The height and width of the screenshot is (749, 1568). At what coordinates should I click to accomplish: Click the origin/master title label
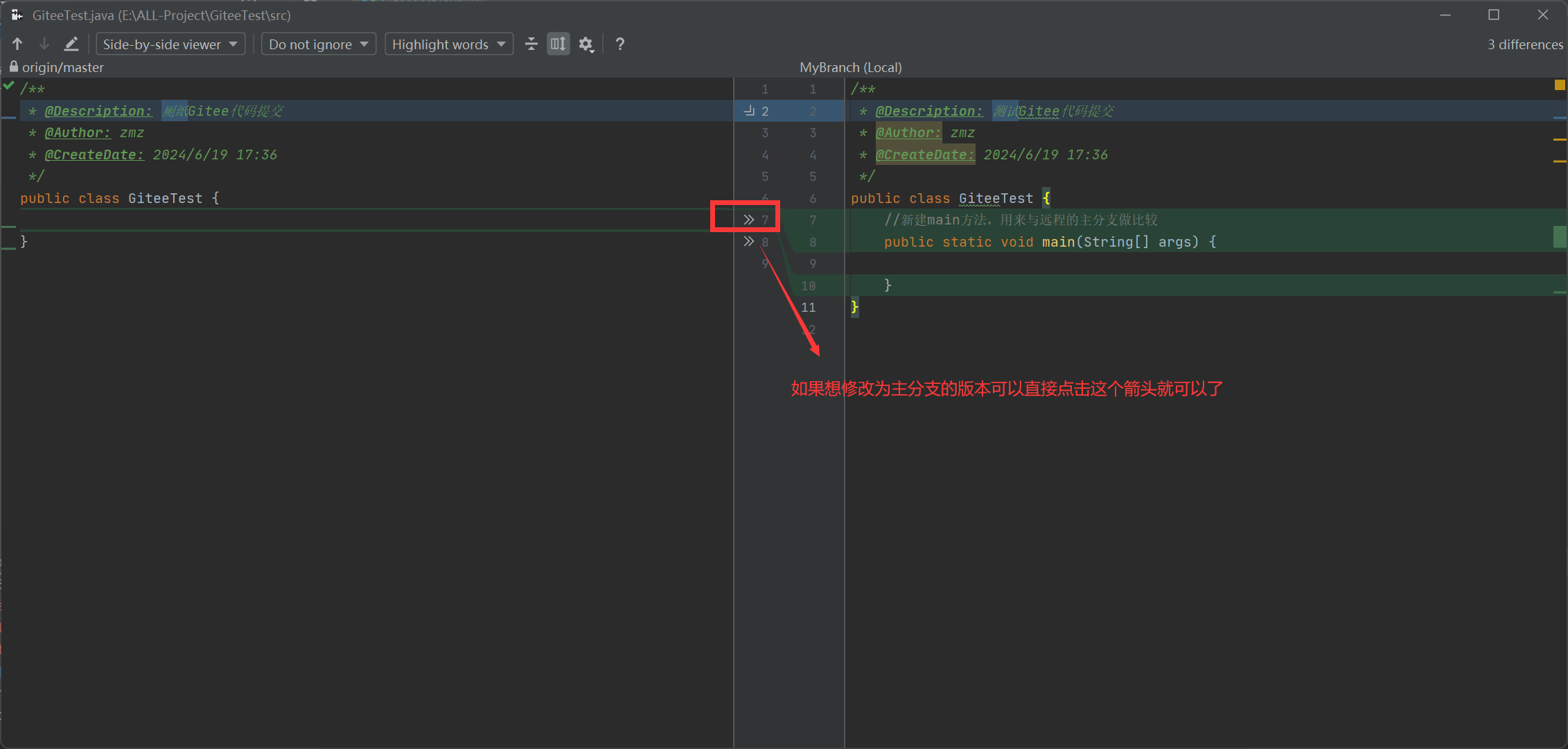pos(63,67)
